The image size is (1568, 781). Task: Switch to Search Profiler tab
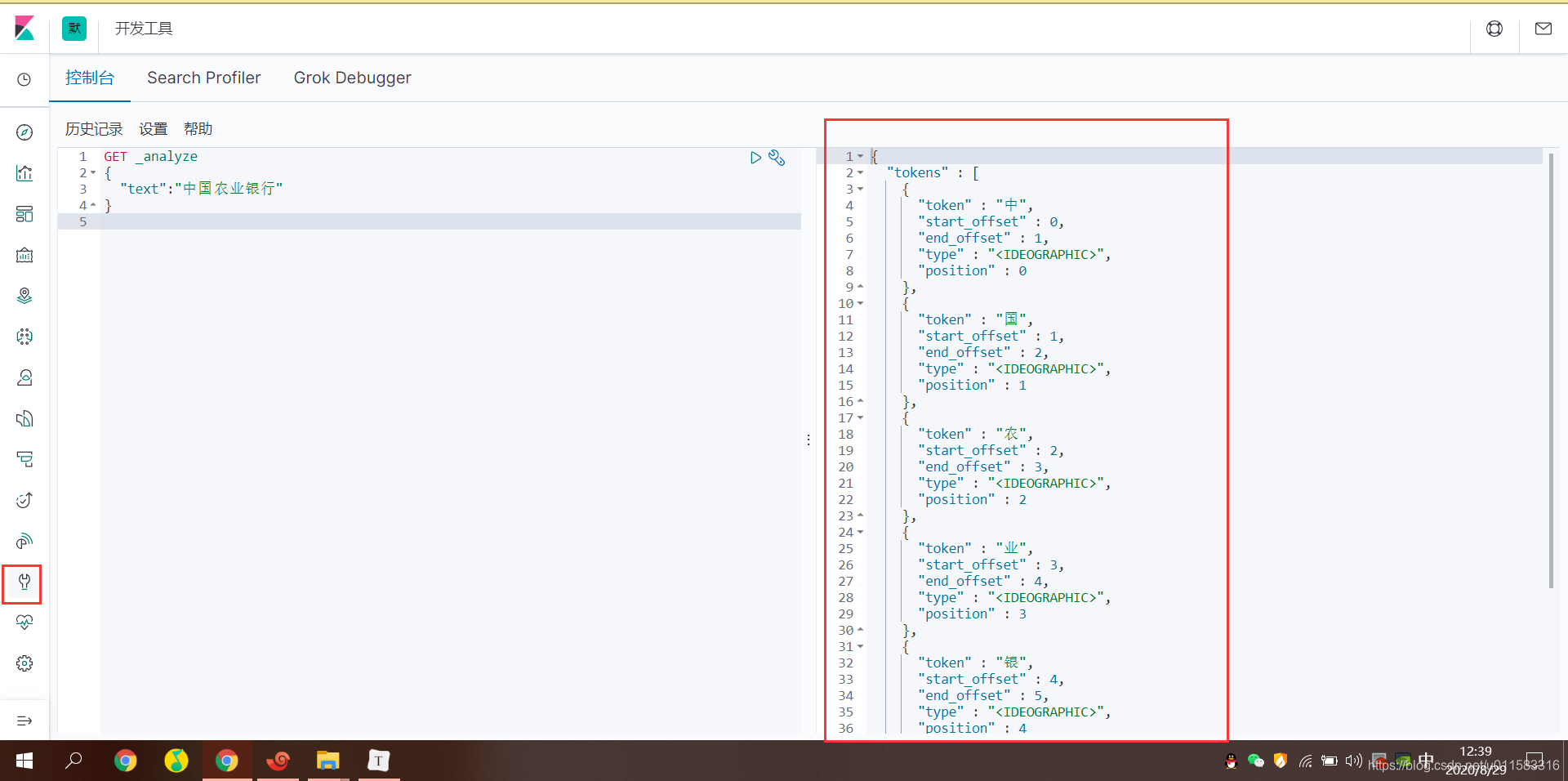pyautogui.click(x=203, y=78)
